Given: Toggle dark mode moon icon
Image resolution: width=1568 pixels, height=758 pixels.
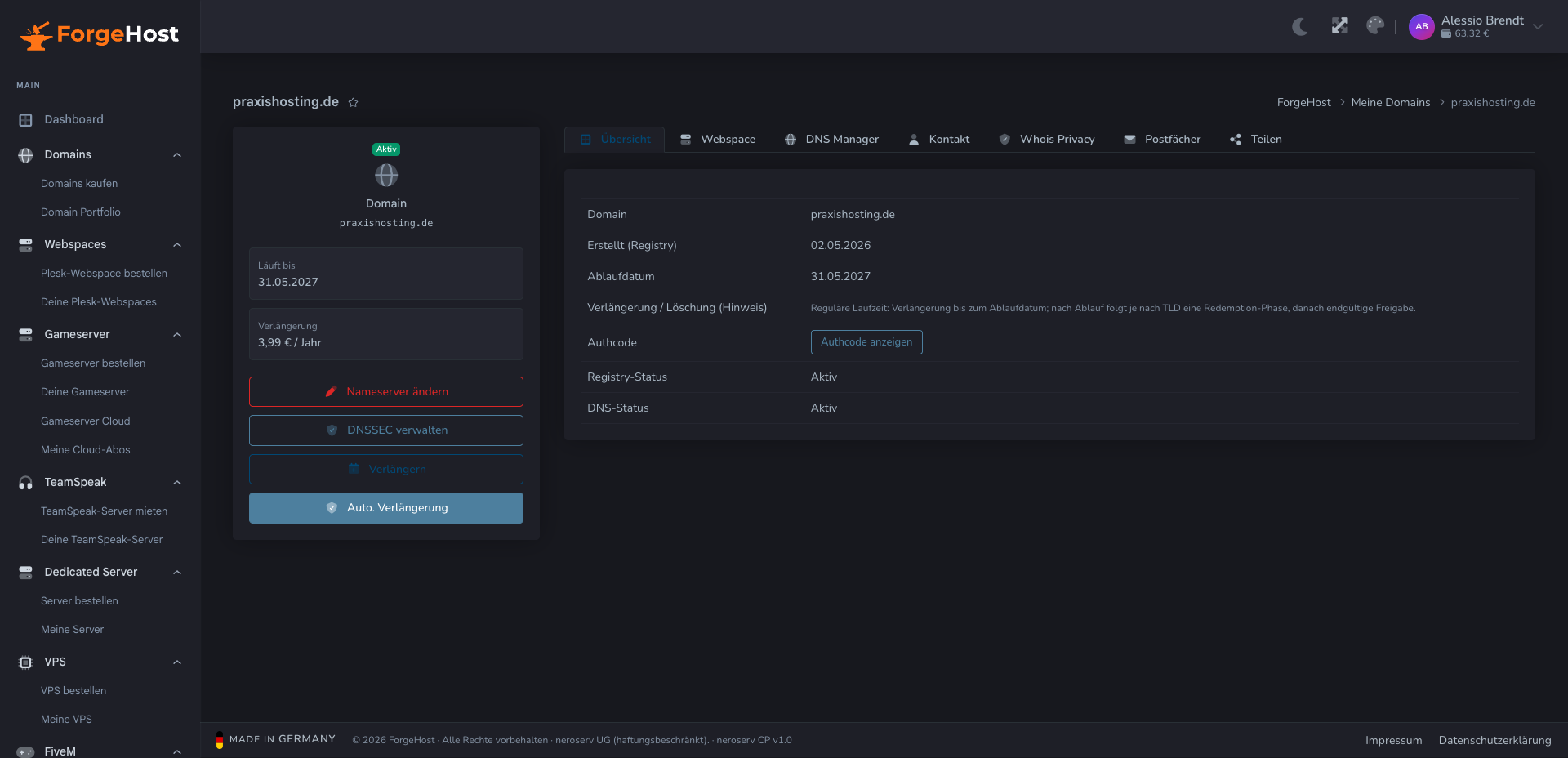Looking at the screenshot, I should click(x=1300, y=26).
